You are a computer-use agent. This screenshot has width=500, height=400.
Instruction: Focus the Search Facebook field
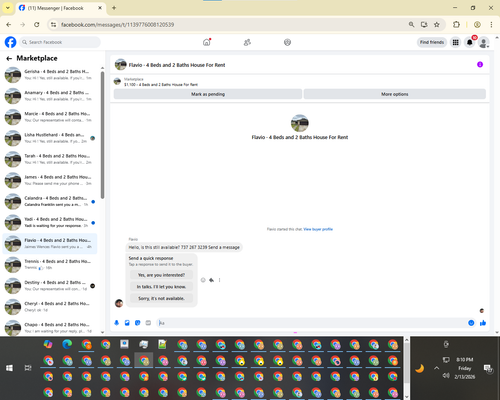click(60, 42)
